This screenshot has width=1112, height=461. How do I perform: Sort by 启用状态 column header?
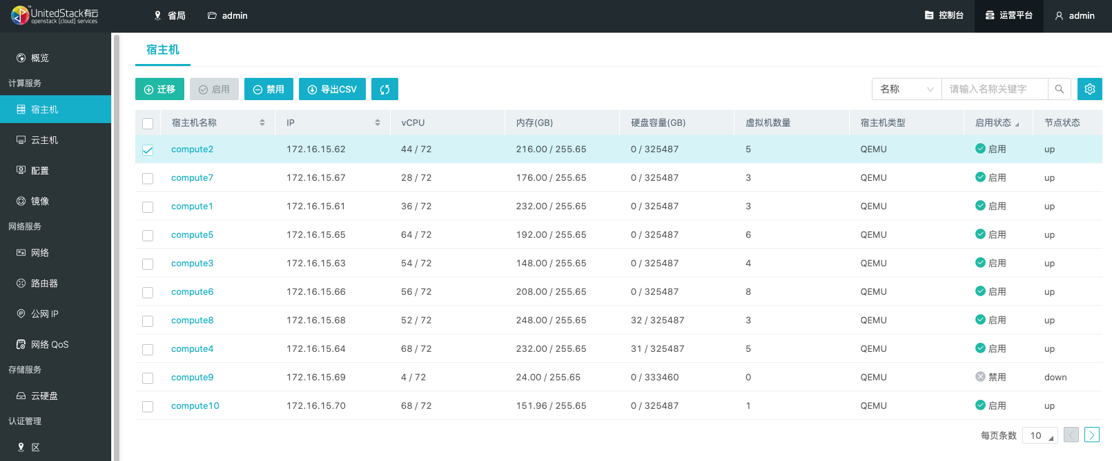(x=997, y=123)
